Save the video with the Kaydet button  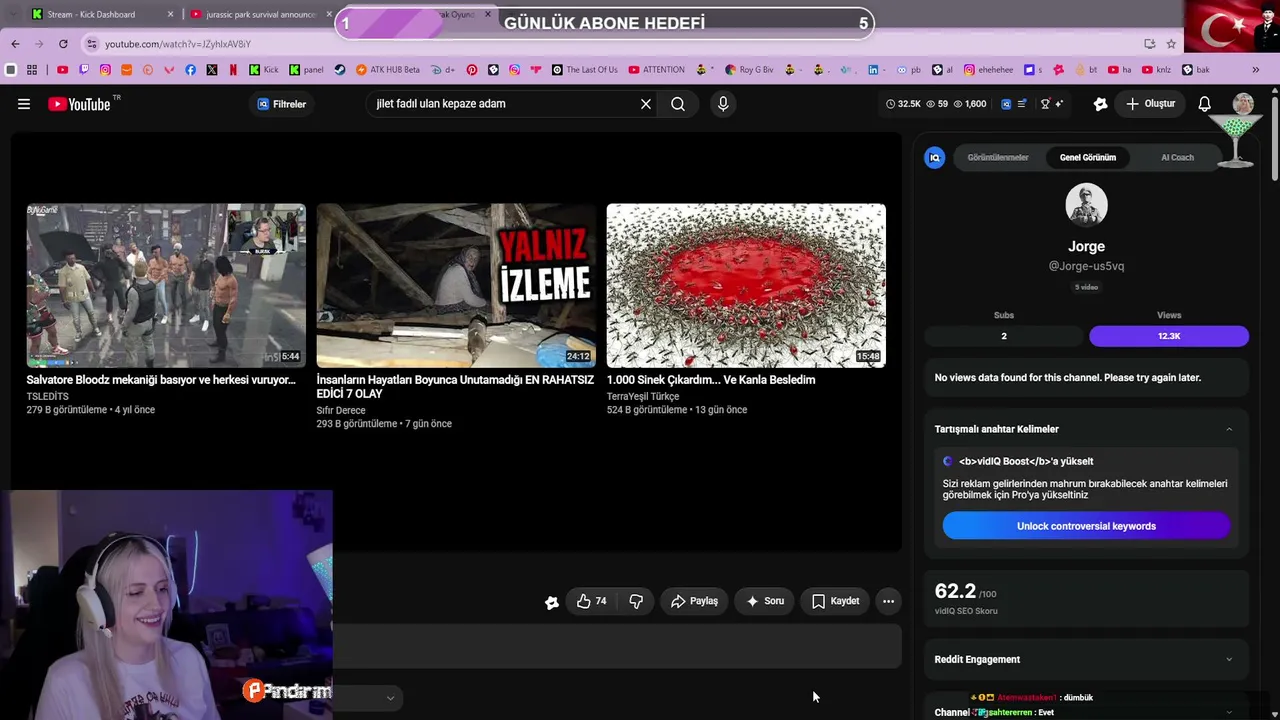(x=835, y=601)
